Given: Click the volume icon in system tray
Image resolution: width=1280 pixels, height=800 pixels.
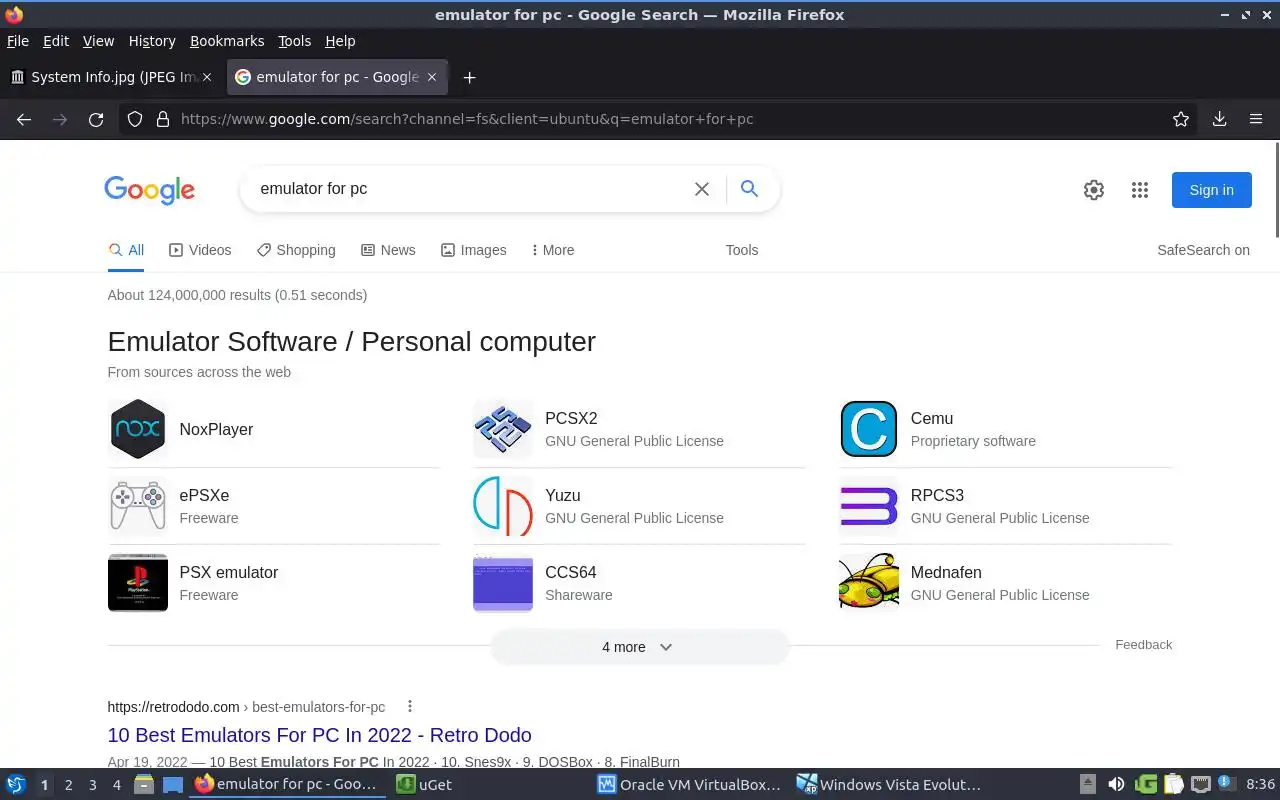Looking at the screenshot, I should (x=1117, y=785).
